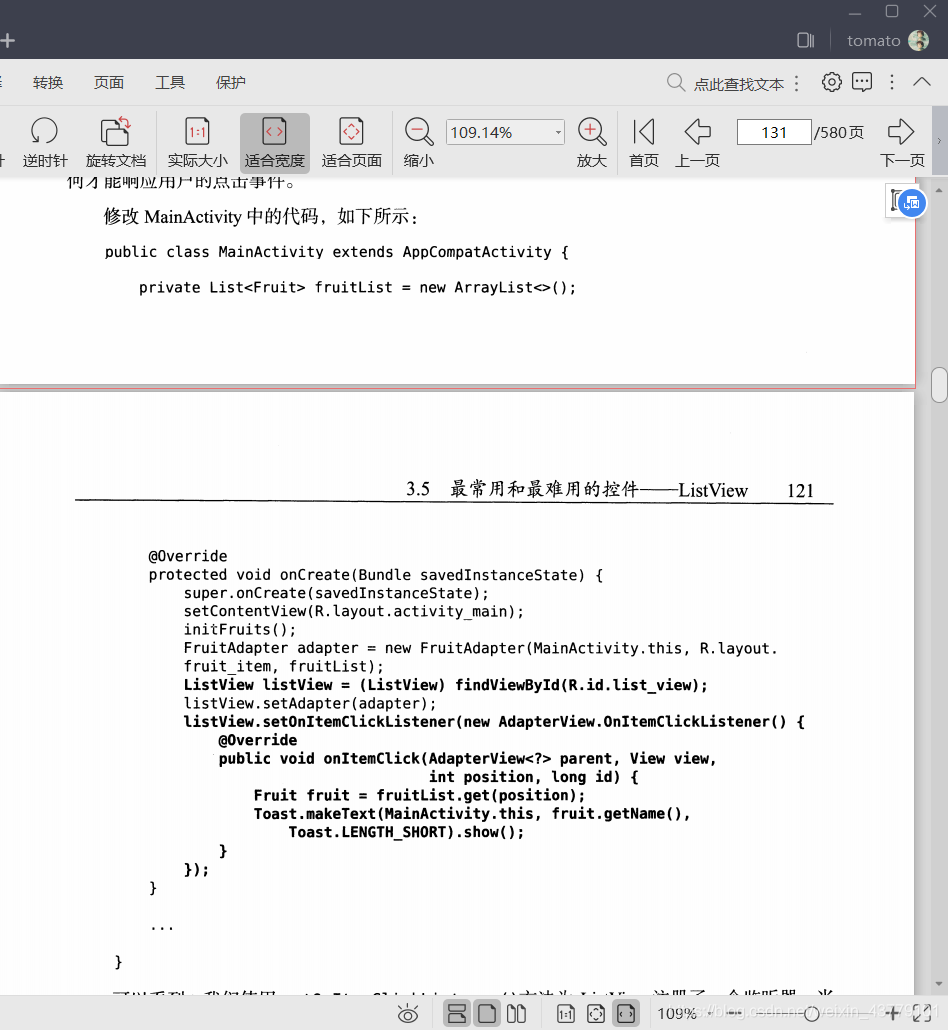The height and width of the screenshot is (1030, 948).
Task: Click the search magnifier icon
Action: point(675,83)
